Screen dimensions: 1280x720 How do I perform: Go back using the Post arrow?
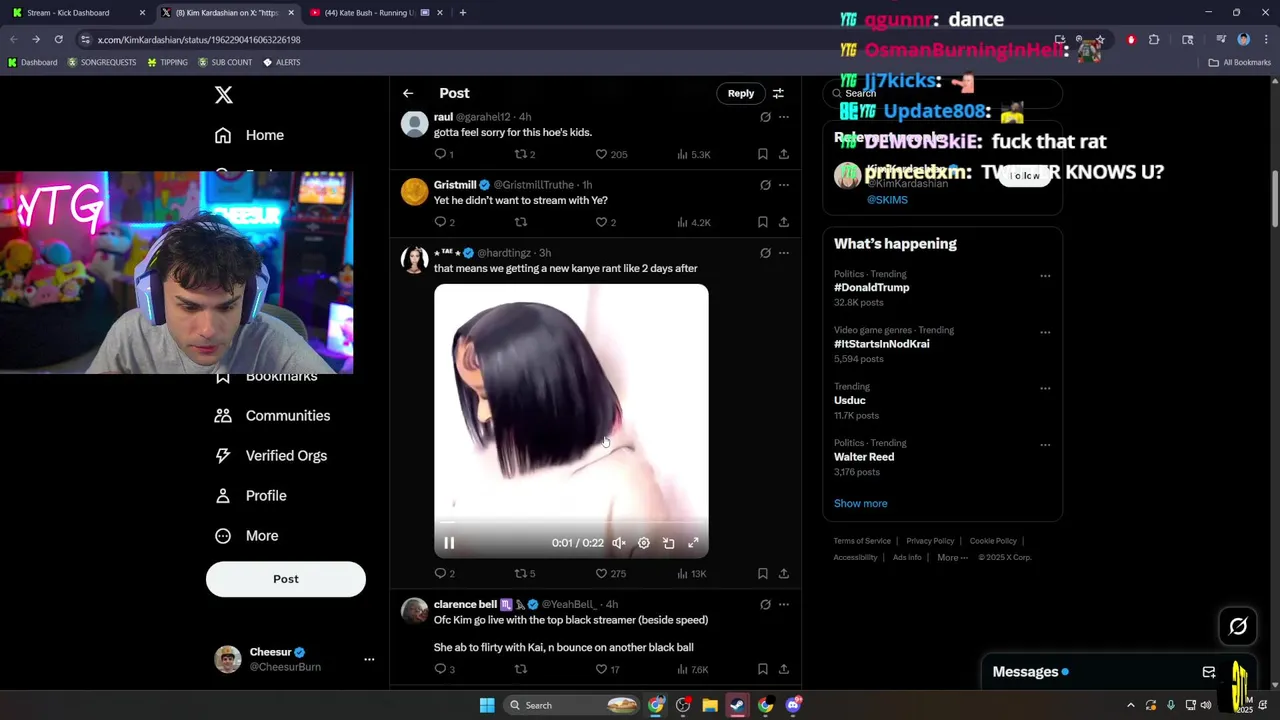tap(408, 93)
